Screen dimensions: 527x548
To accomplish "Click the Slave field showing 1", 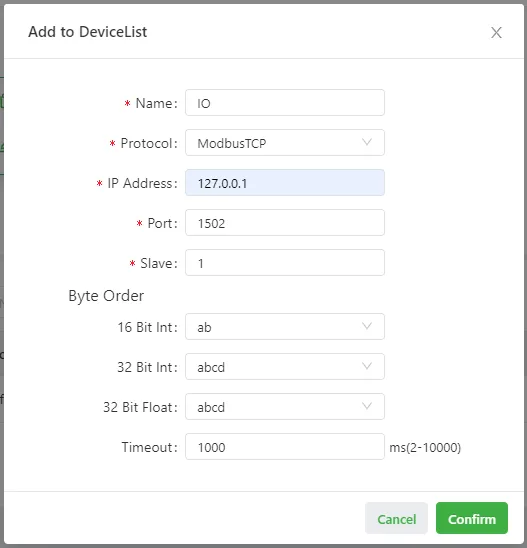I will (x=285, y=262).
